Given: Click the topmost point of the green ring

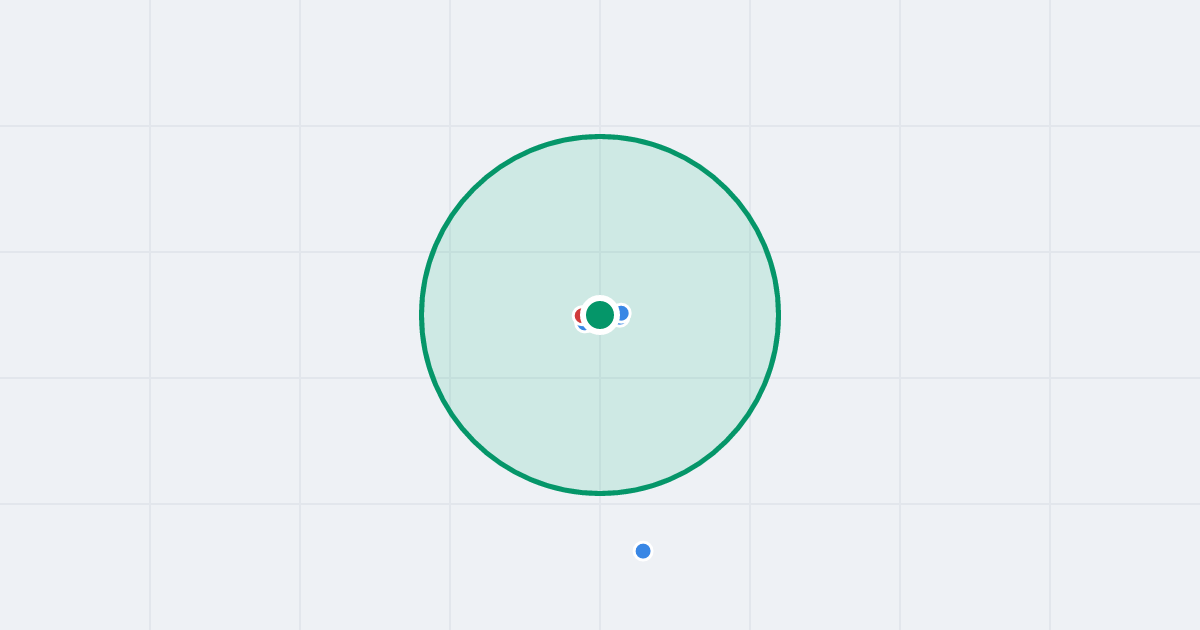Looking at the screenshot, I should pyautogui.click(x=600, y=136).
